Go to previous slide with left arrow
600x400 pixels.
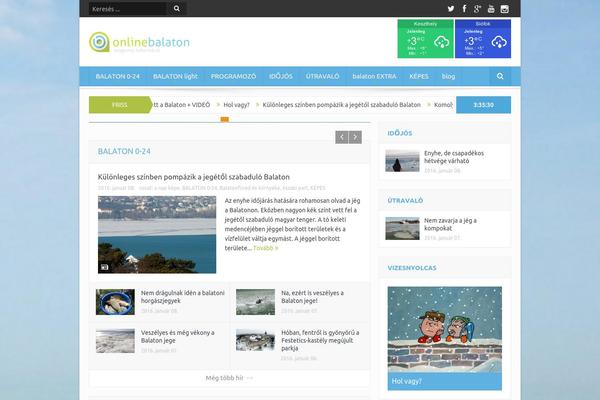click(342, 137)
